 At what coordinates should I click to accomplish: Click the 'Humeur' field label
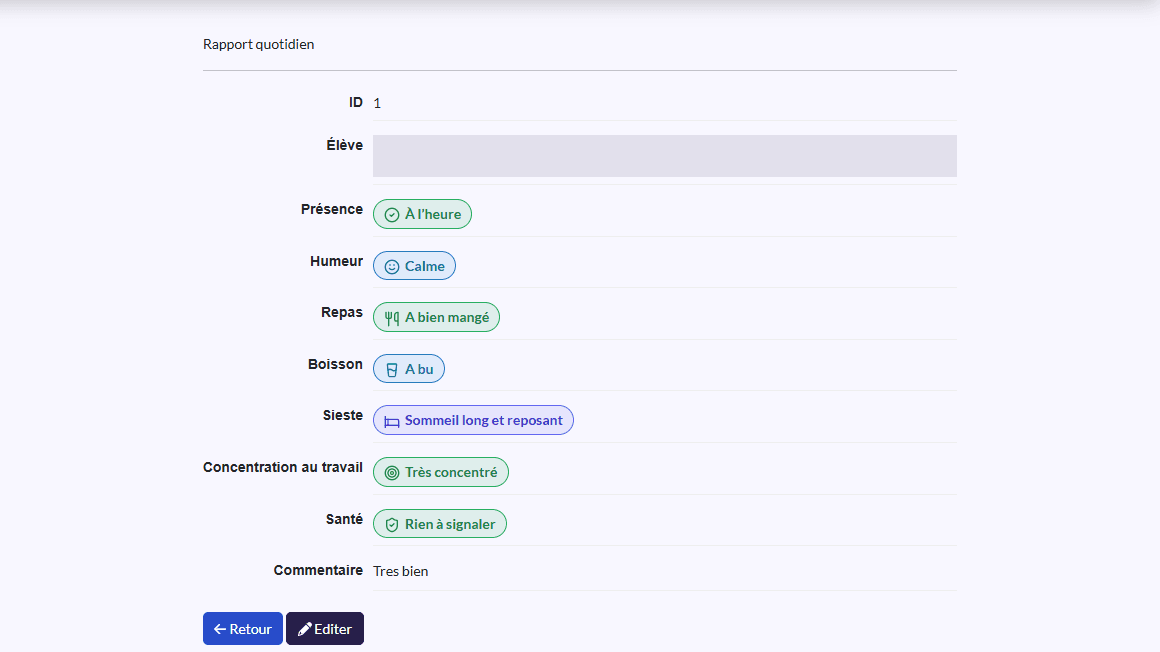(x=337, y=261)
